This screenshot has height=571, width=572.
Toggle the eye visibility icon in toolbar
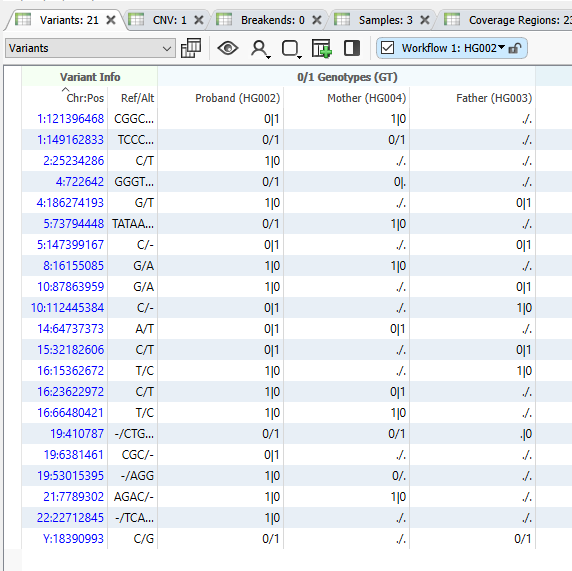(x=228, y=48)
